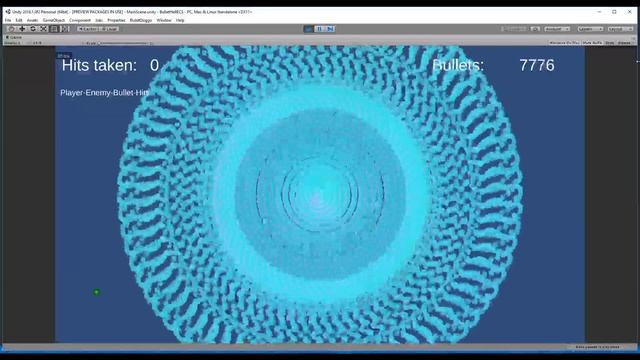Image resolution: width=640 pixels, height=360 pixels.
Task: Open the Edit menu
Action: click(19, 20)
